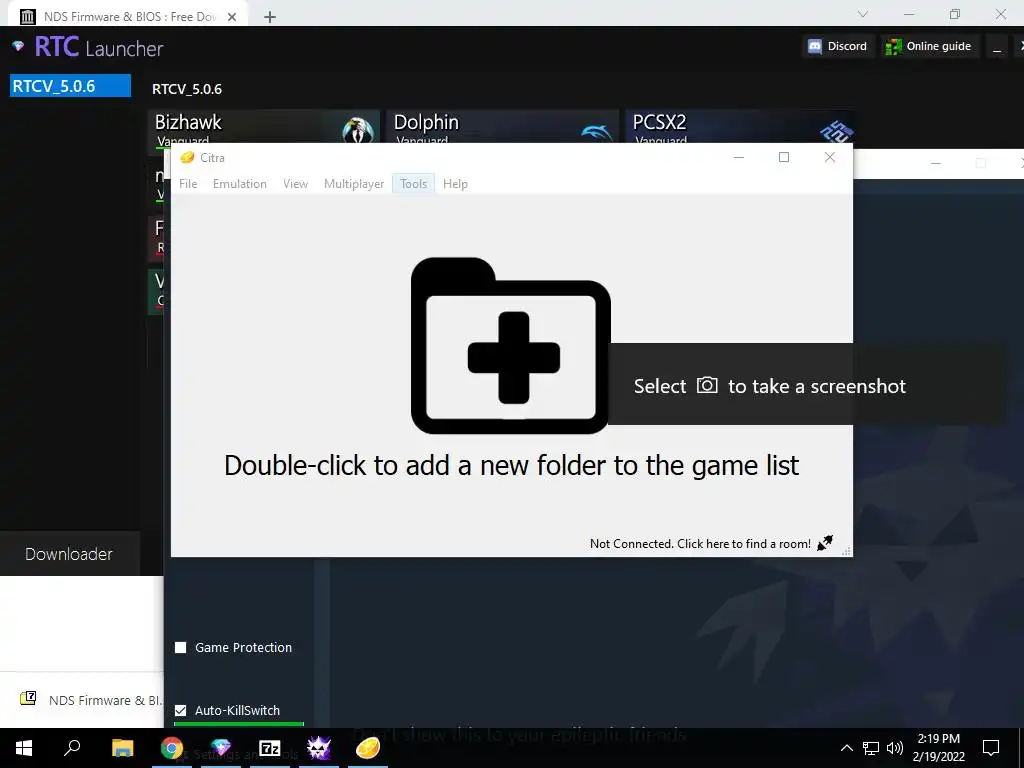
Task: Click the downloaded archive file icon
Action: point(28,698)
